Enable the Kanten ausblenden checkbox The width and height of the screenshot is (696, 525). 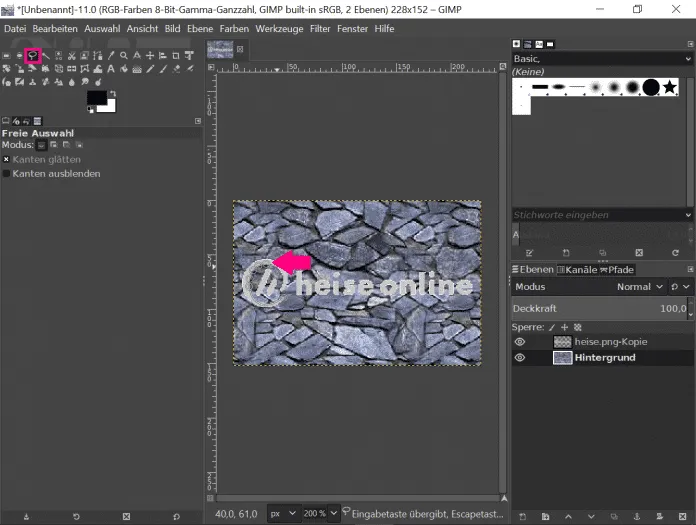coord(6,173)
